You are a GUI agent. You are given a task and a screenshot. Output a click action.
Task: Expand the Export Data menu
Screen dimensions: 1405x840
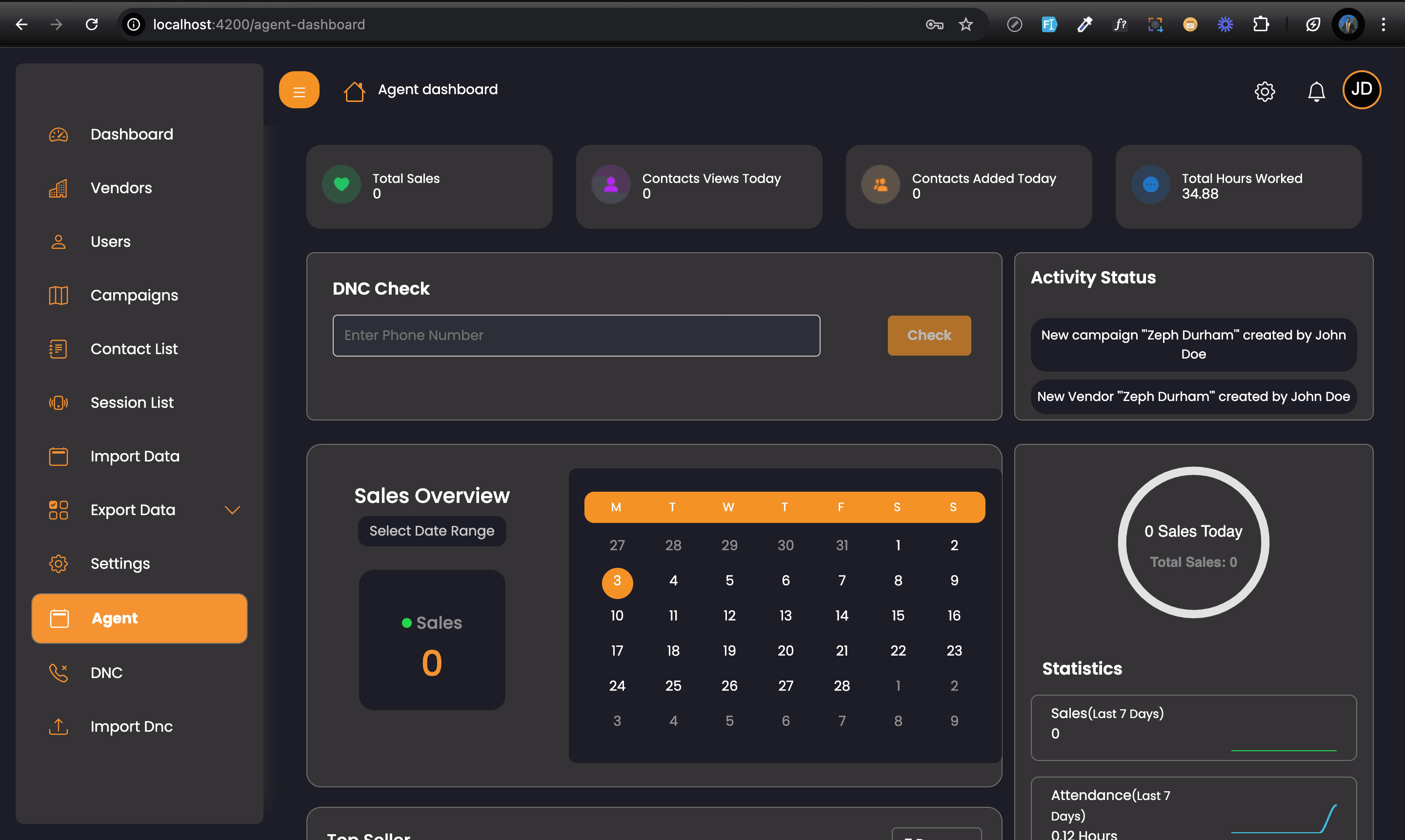coord(232,509)
